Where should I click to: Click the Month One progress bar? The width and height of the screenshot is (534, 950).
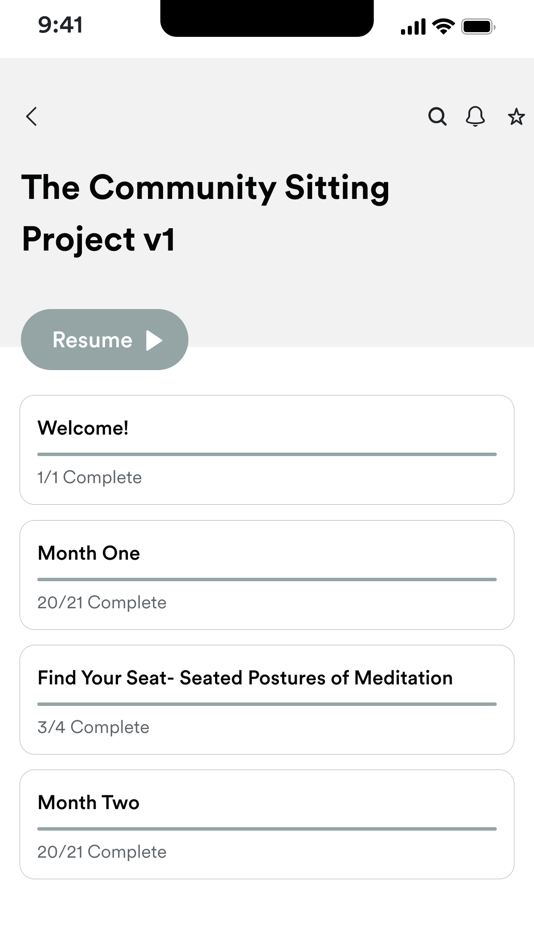[267, 579]
